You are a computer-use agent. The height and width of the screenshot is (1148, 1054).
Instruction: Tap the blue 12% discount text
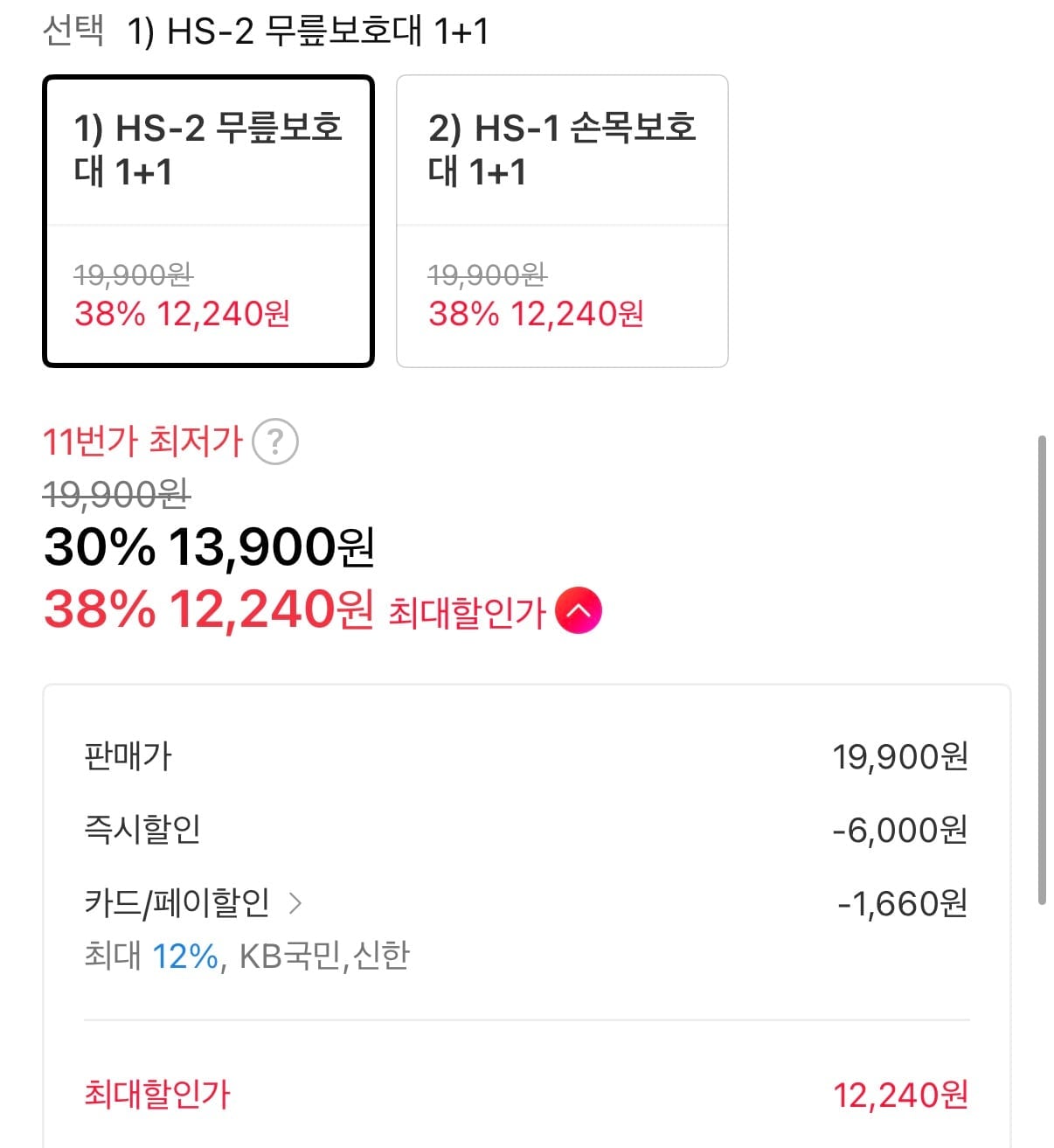(x=184, y=956)
